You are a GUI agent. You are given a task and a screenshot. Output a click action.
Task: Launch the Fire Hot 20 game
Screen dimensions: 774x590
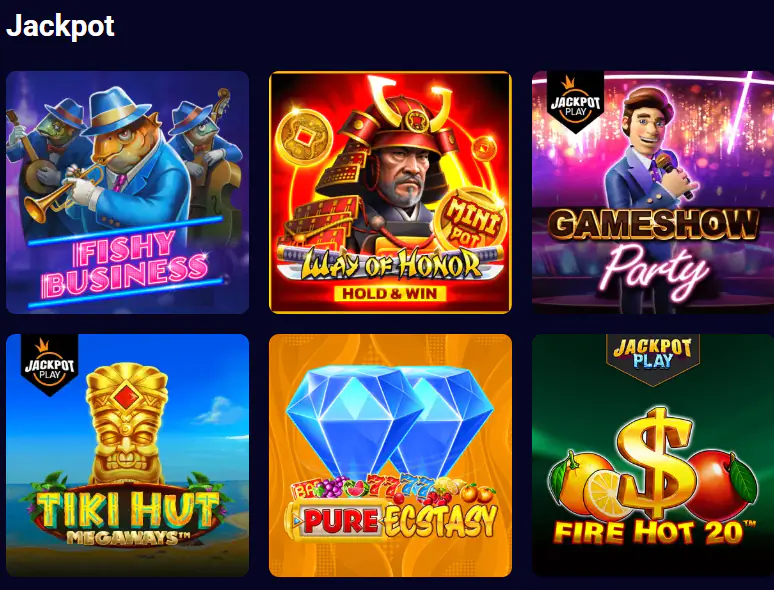click(653, 455)
